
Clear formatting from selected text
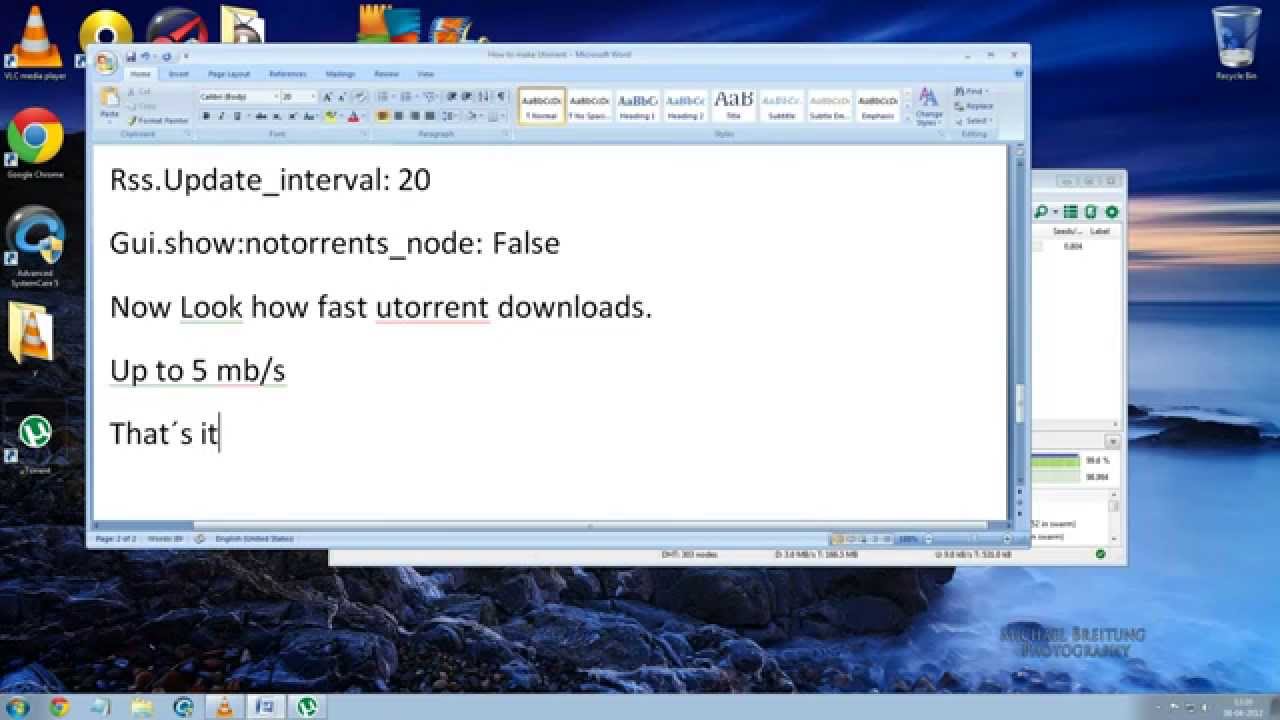[x=359, y=97]
